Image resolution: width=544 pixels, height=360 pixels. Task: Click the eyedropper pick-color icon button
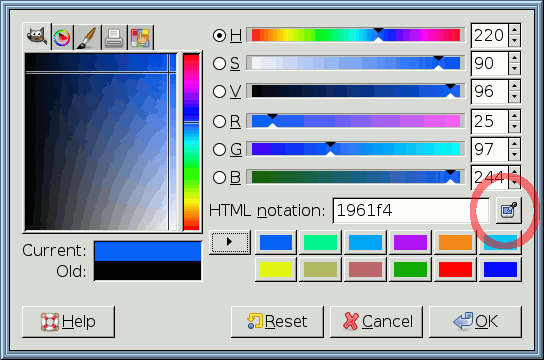(509, 210)
